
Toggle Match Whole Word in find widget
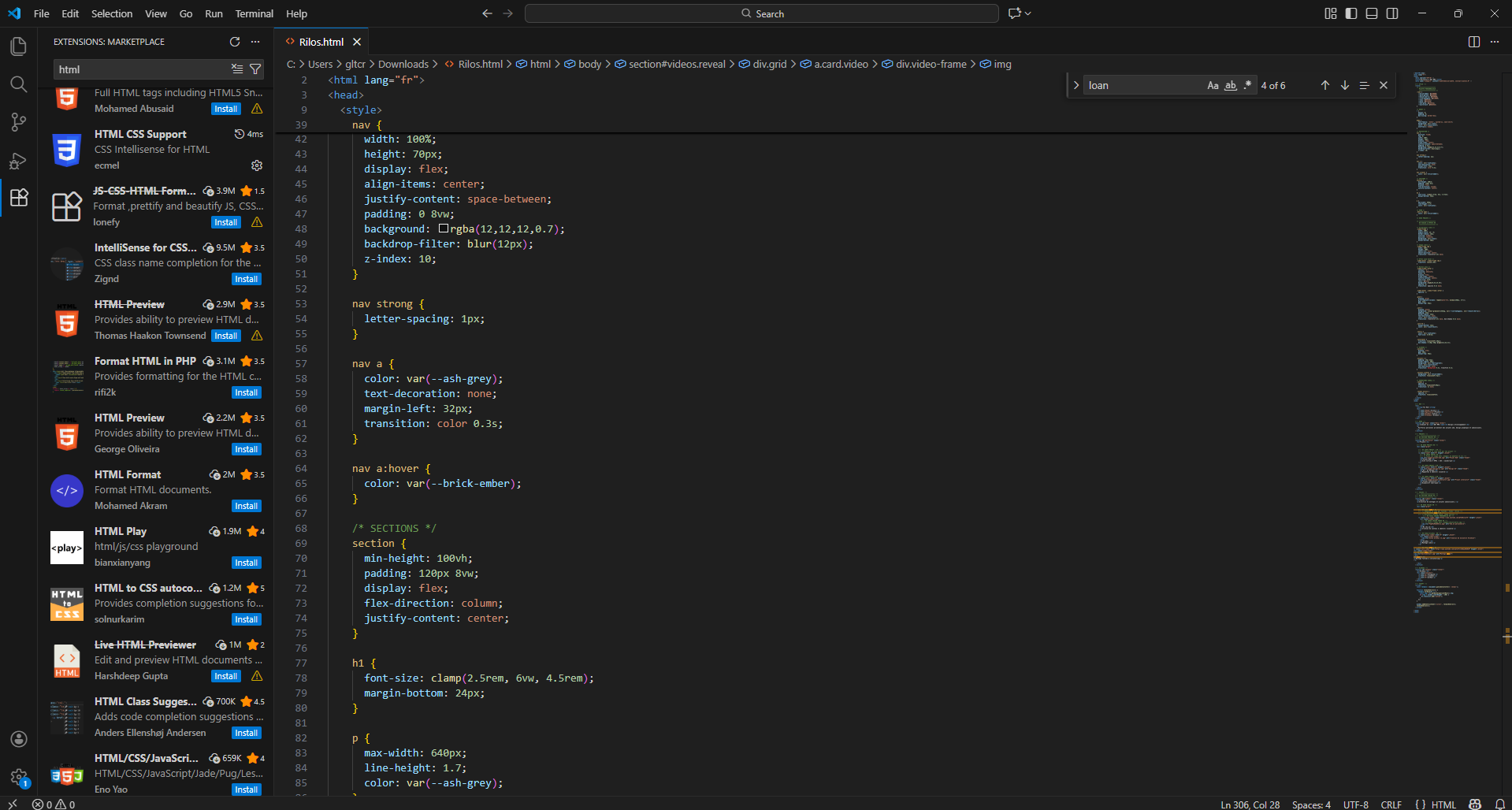(1230, 85)
